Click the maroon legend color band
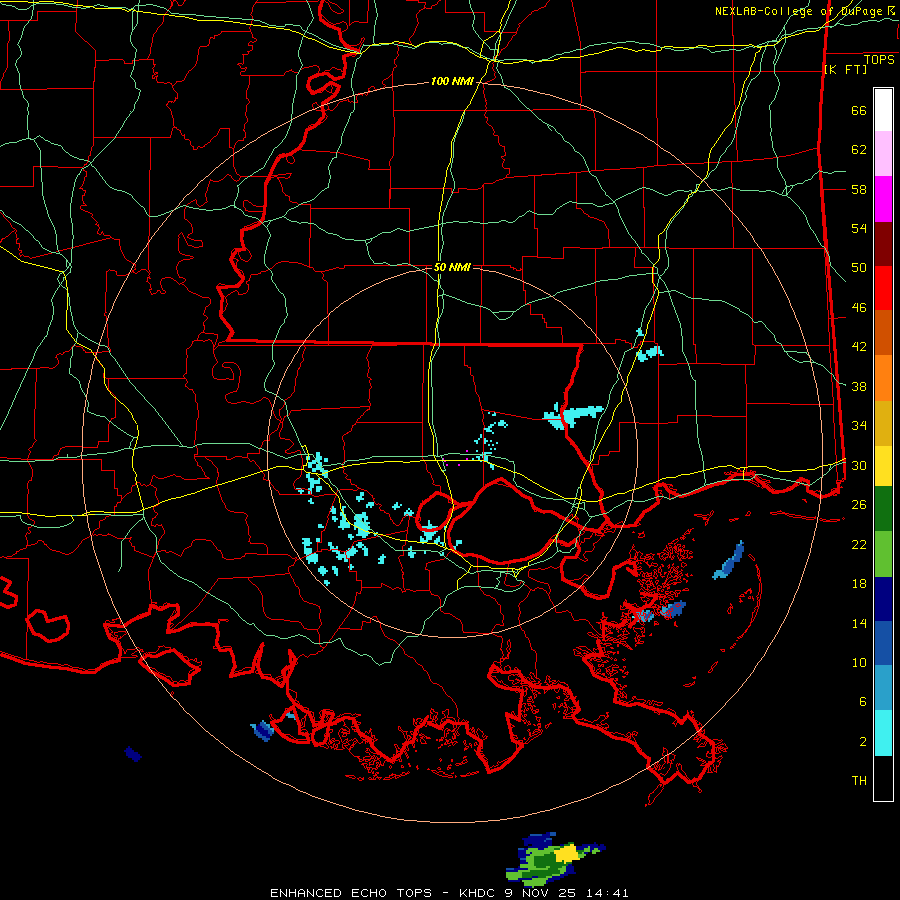The image size is (900, 900). pyautogui.click(x=883, y=244)
